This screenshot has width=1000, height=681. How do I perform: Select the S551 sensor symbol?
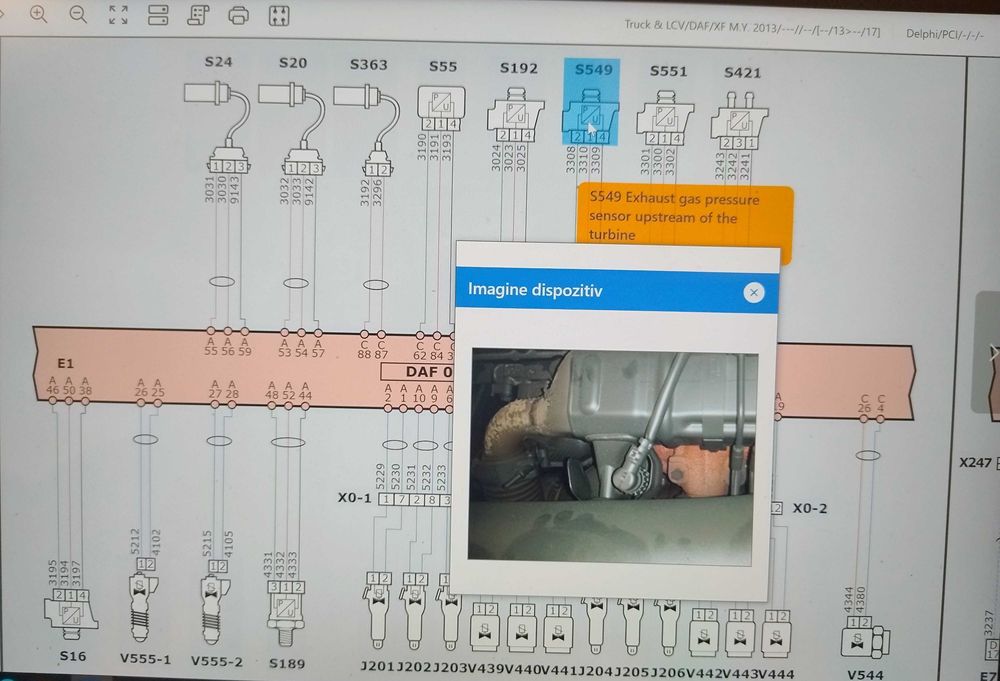pos(665,119)
